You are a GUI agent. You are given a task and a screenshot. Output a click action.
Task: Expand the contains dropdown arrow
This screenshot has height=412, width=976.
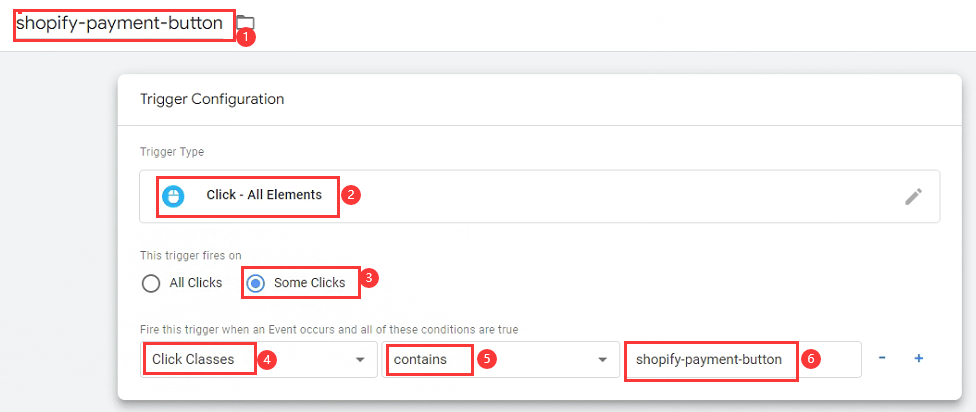click(x=602, y=360)
